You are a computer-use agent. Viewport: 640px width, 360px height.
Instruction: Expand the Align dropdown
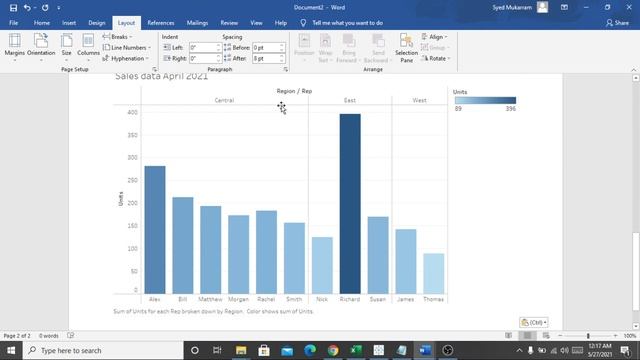434,37
